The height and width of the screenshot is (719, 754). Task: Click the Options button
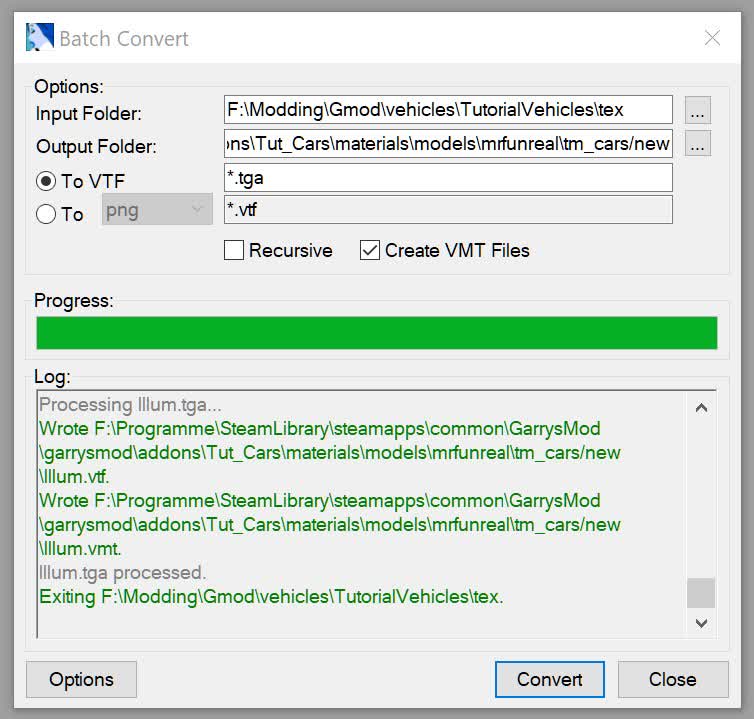pyautogui.click(x=81, y=679)
